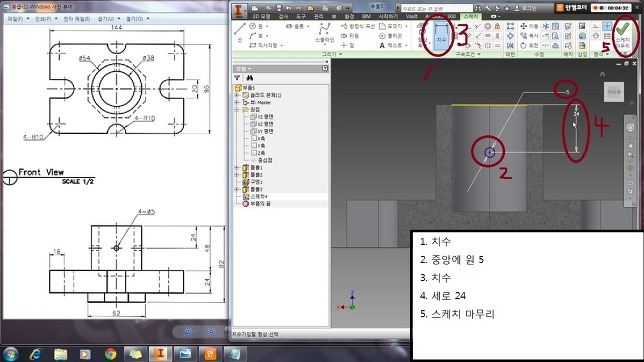
Task: Click E-mail (전자 메일) in Photo Viewer
Action: point(76,19)
